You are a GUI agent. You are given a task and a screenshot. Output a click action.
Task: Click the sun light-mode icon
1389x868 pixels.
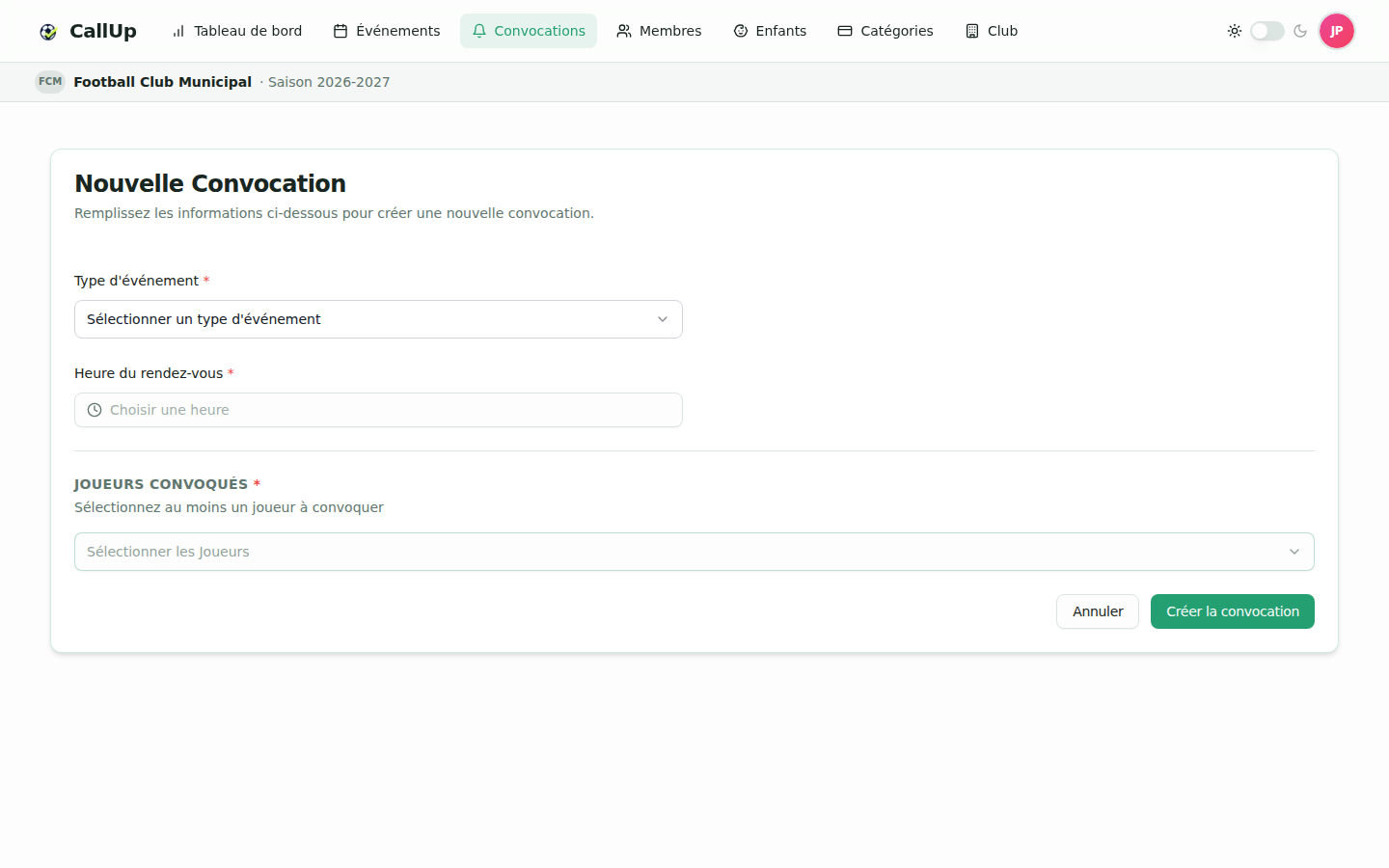tap(1235, 31)
